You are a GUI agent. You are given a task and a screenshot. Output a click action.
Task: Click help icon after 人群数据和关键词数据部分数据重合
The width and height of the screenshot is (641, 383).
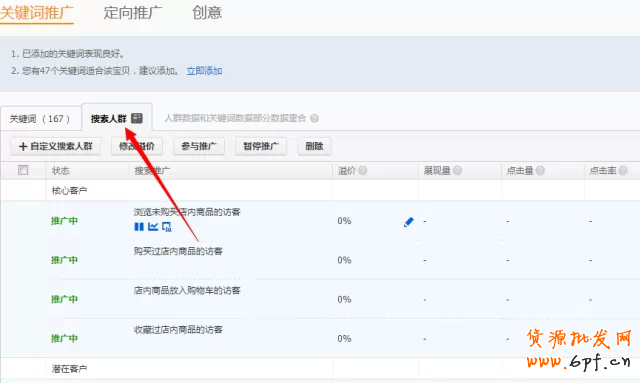(314, 119)
